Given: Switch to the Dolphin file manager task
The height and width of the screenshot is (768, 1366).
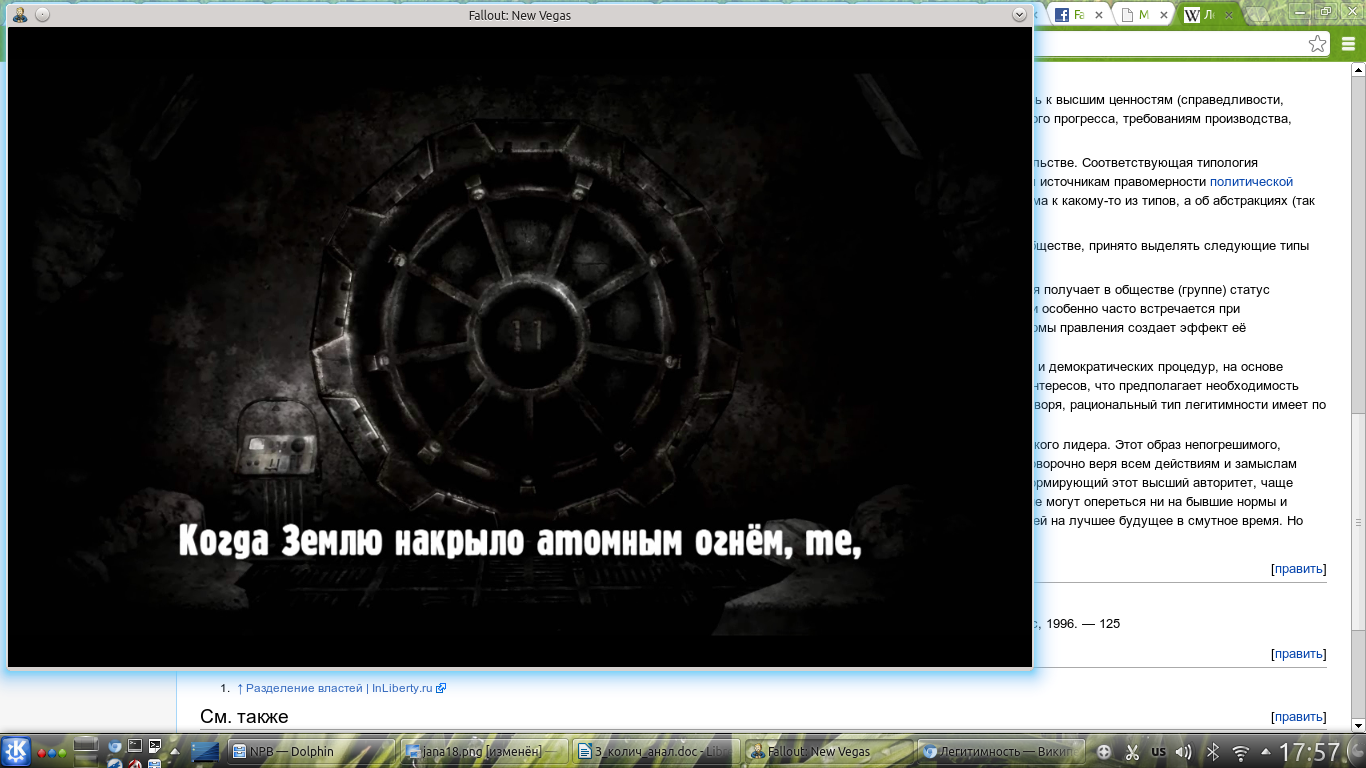Looking at the screenshot, I should pos(310,752).
